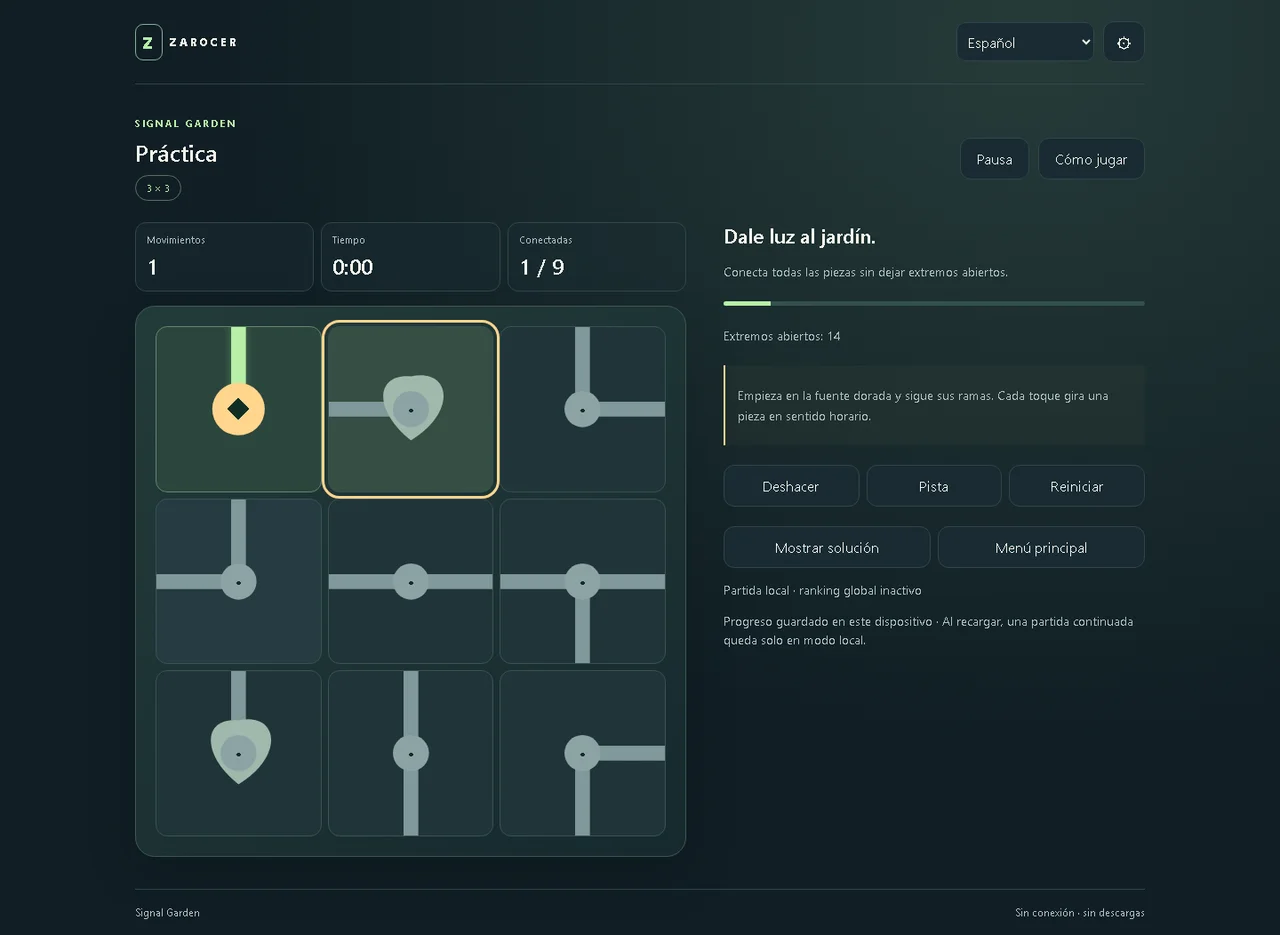Image resolution: width=1280 pixels, height=935 pixels.
Task: Click the Zarocer Z logo icon
Action: coord(148,42)
